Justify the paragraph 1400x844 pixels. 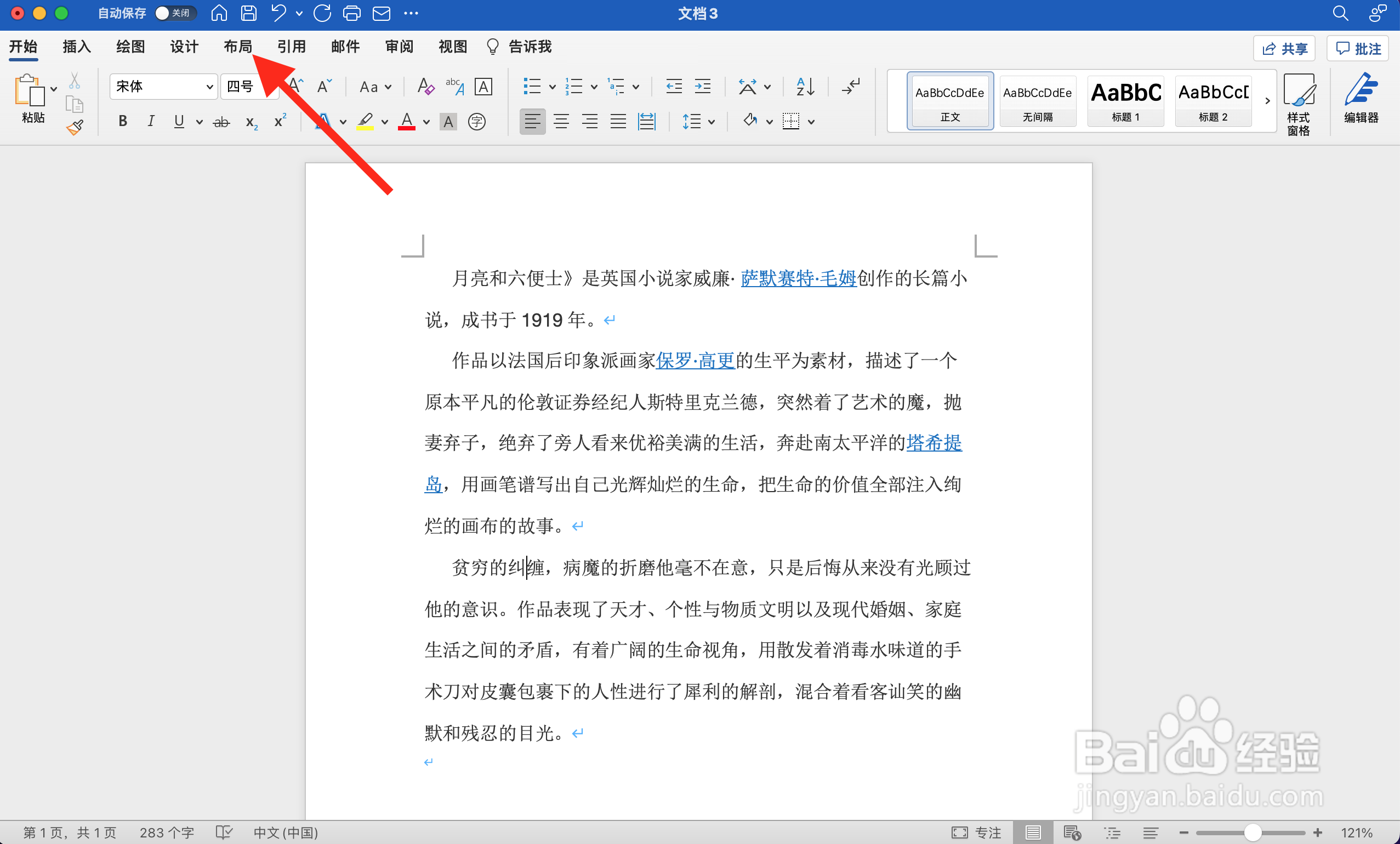(x=618, y=121)
